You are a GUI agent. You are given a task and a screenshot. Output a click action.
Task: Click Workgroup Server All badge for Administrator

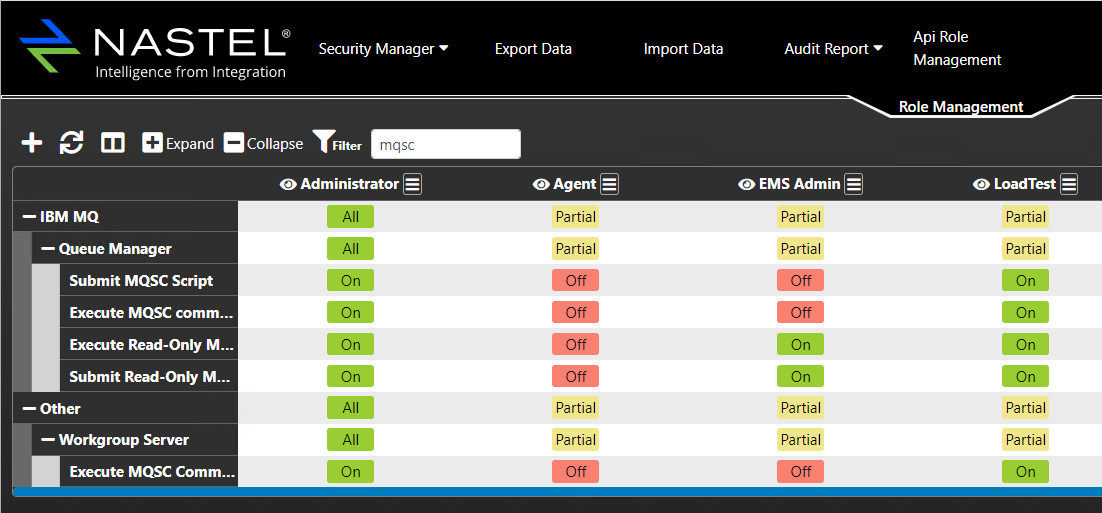tap(350, 440)
